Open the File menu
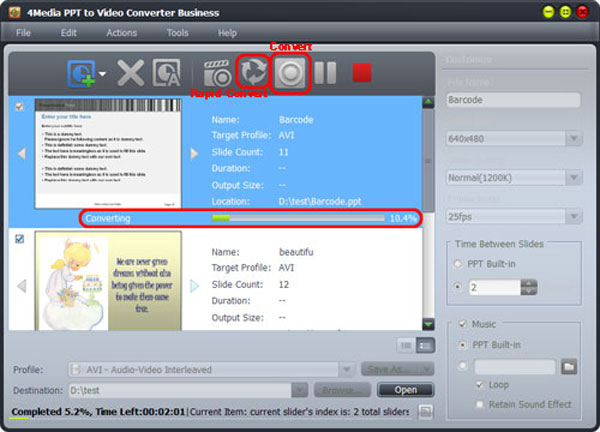600x432 pixels. click(x=23, y=33)
